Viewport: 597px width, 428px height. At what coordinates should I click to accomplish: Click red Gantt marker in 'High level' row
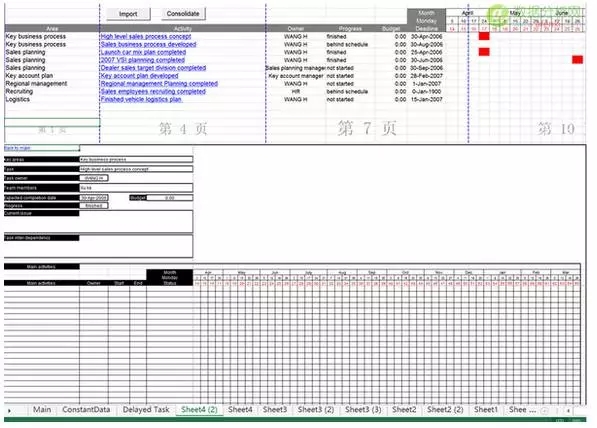click(x=484, y=36)
